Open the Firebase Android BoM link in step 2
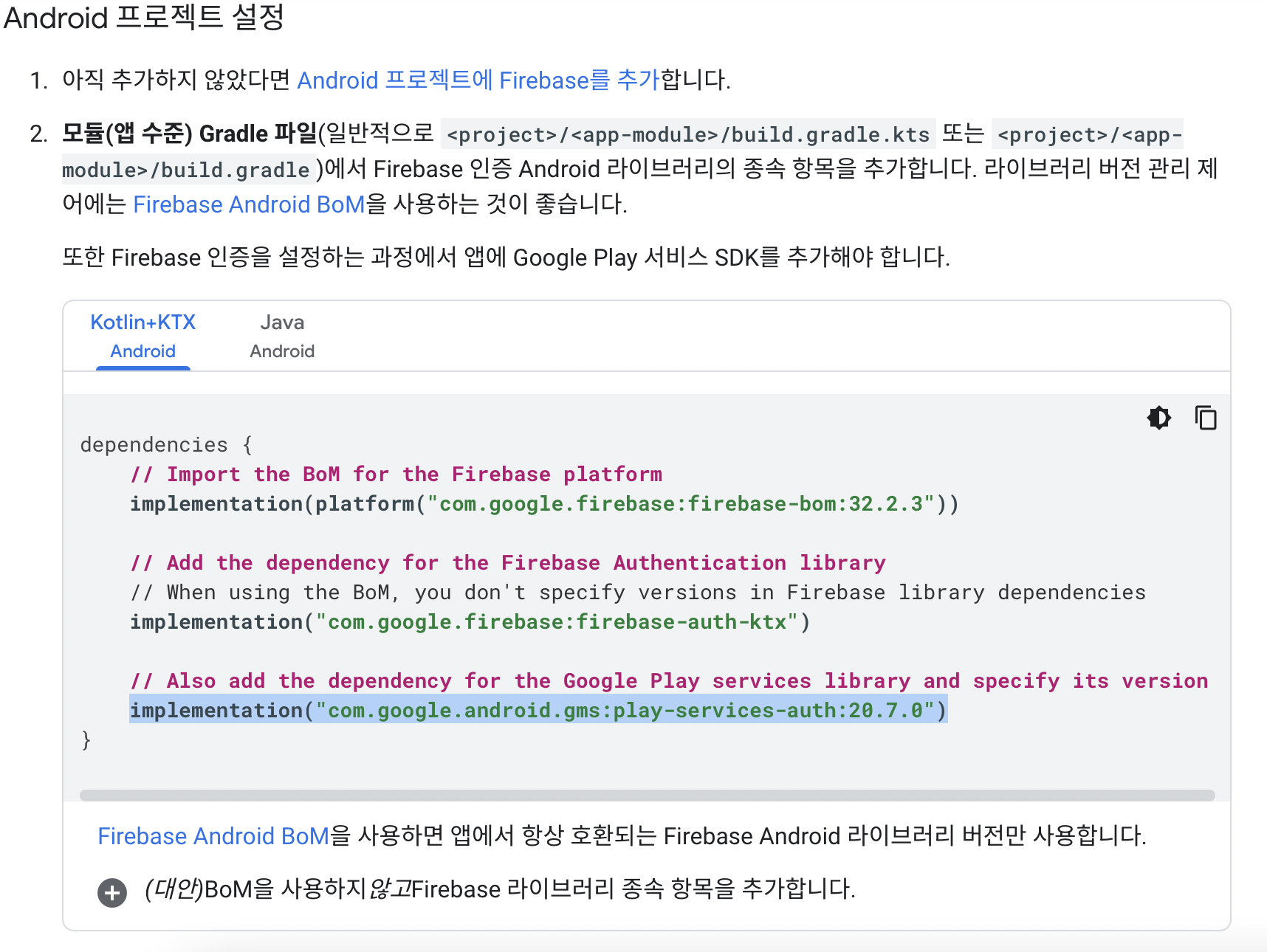 249,204
